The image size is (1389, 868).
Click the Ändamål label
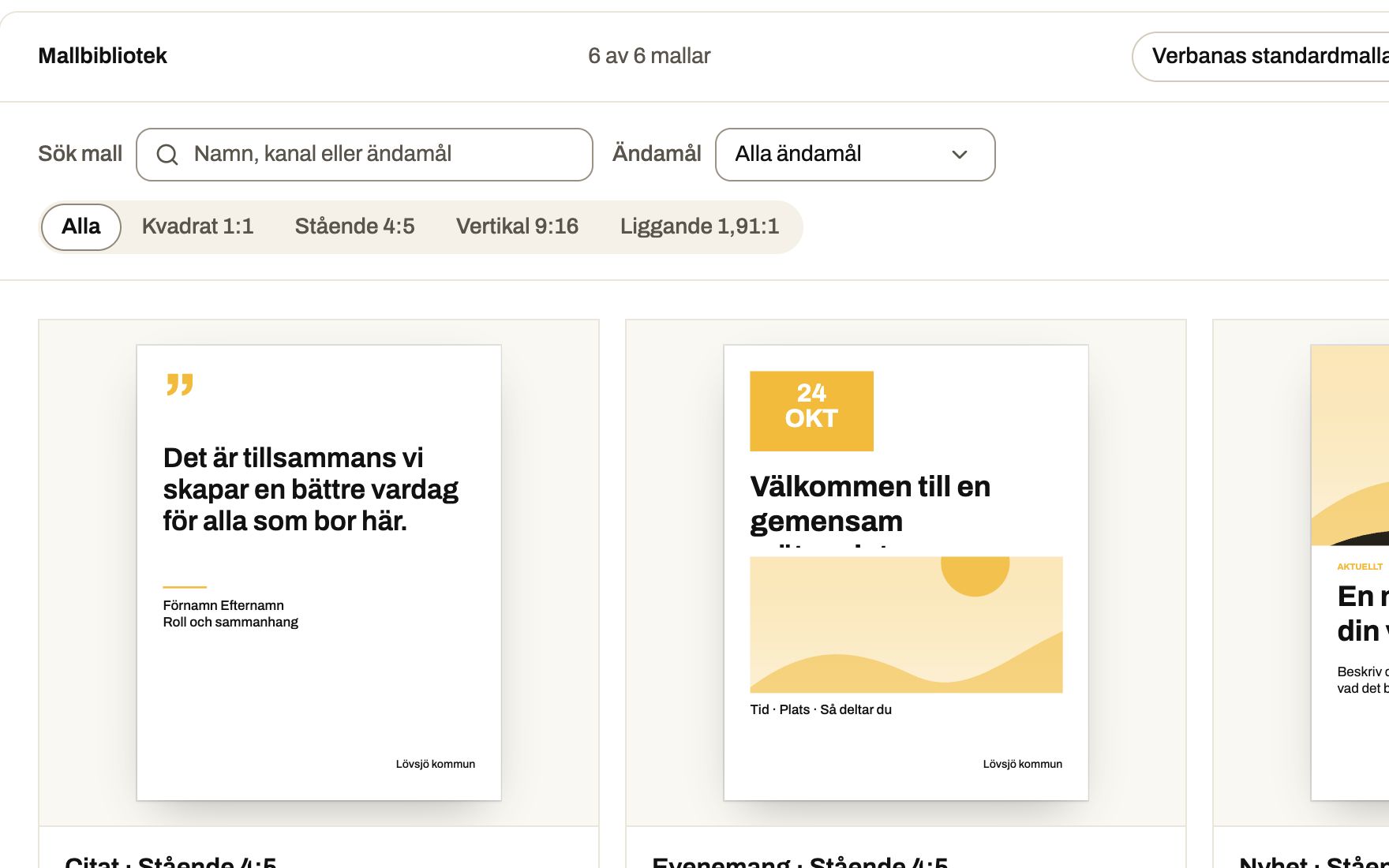click(x=657, y=154)
